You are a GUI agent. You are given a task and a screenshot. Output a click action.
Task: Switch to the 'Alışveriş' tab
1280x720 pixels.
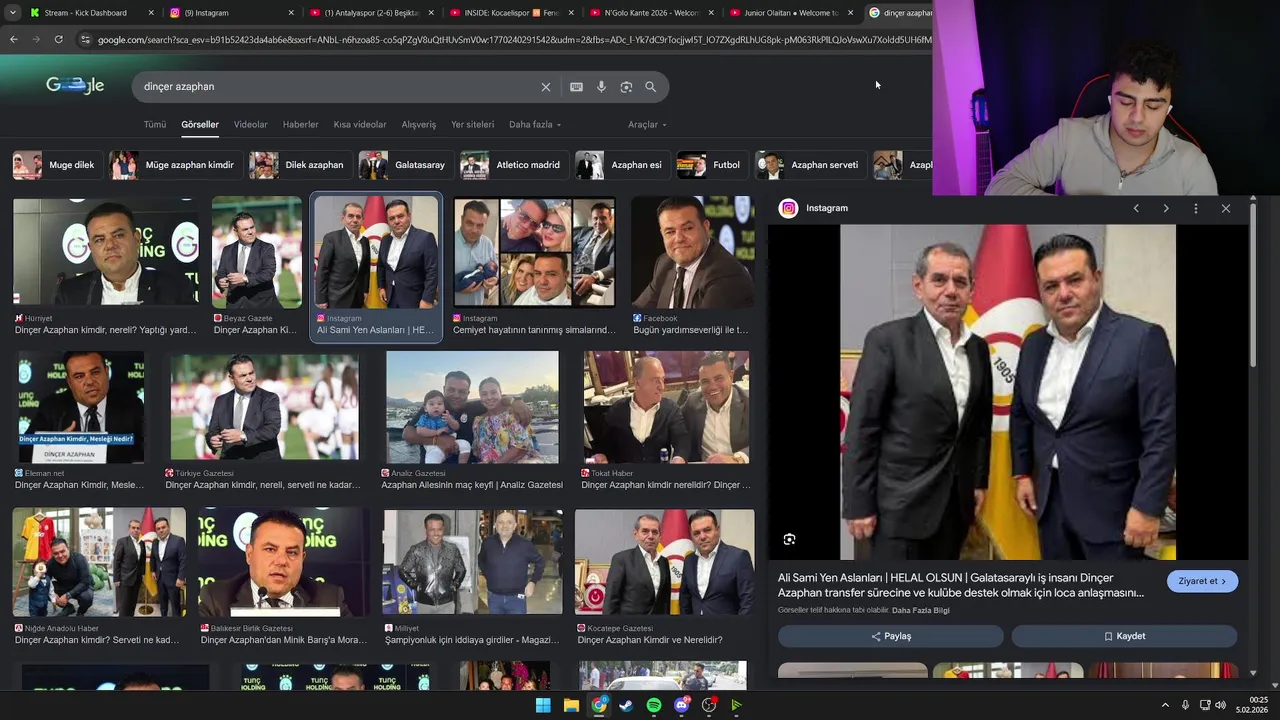click(x=419, y=125)
